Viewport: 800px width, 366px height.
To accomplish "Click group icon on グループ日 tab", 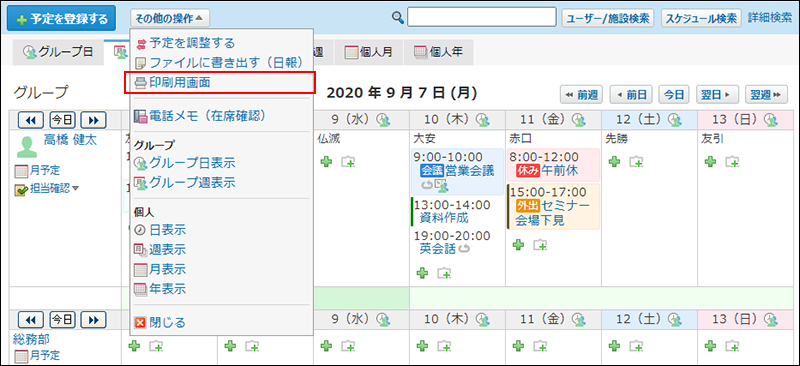I will (x=30, y=52).
